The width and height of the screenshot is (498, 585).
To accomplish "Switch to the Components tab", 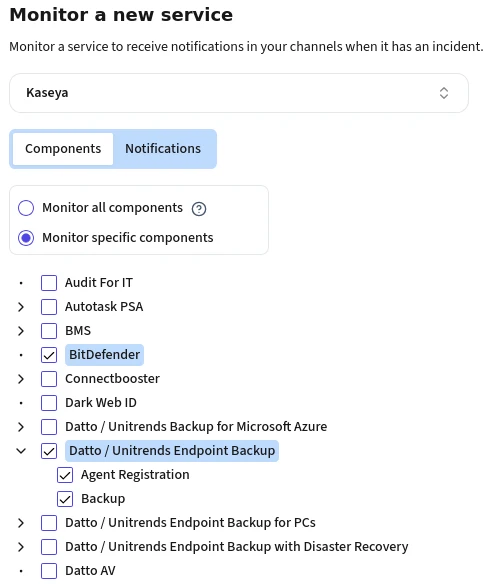I will pos(63,149).
